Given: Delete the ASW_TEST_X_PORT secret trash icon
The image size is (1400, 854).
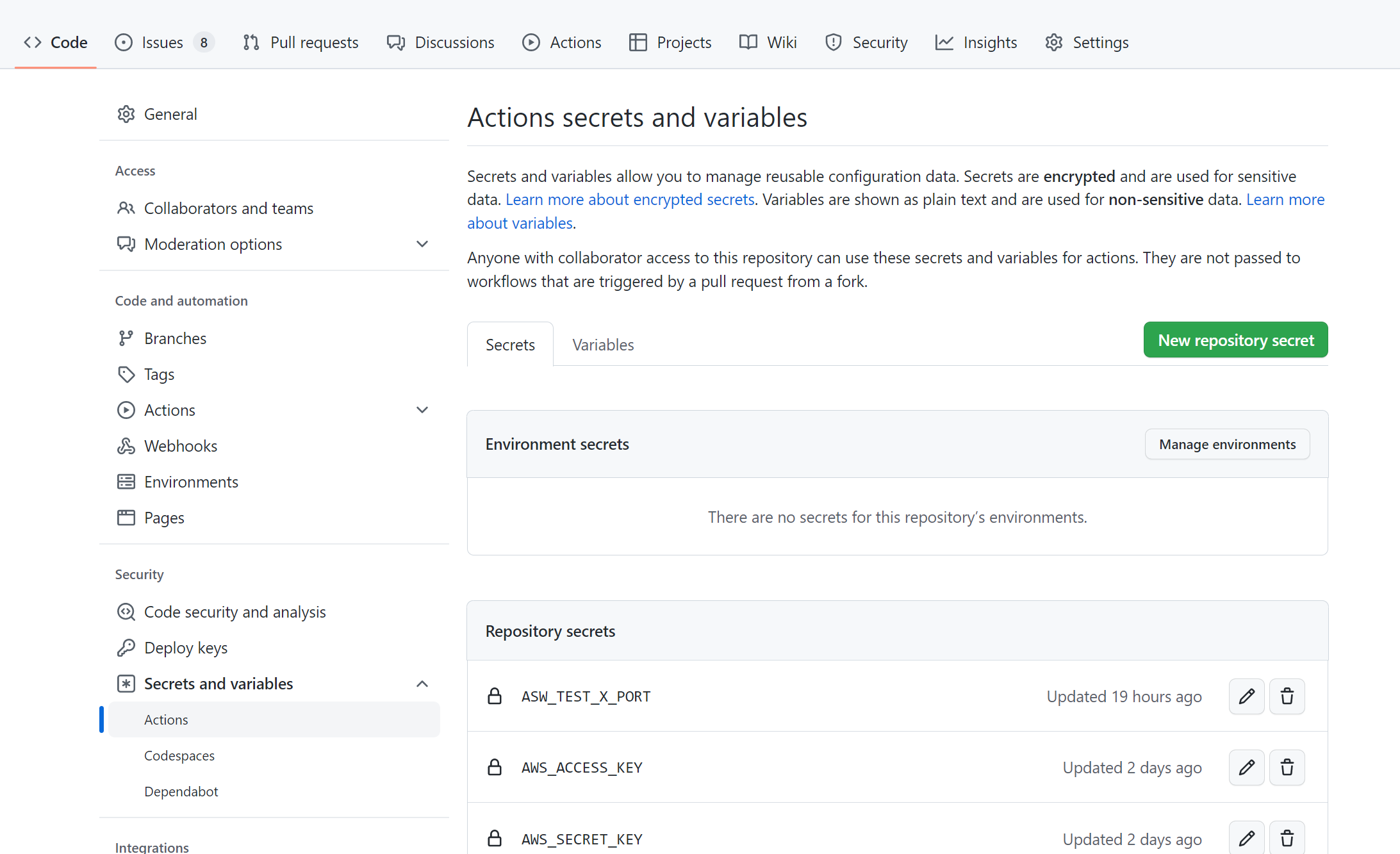Looking at the screenshot, I should (1287, 696).
